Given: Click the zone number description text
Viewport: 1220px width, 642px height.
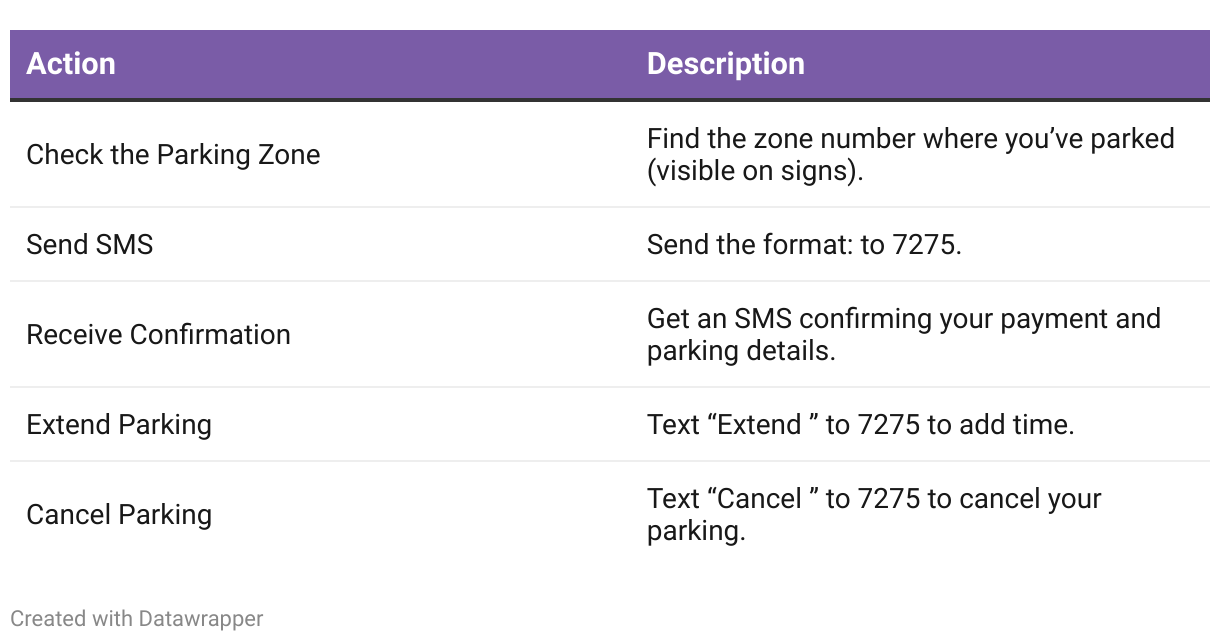Looking at the screenshot, I should click(910, 155).
